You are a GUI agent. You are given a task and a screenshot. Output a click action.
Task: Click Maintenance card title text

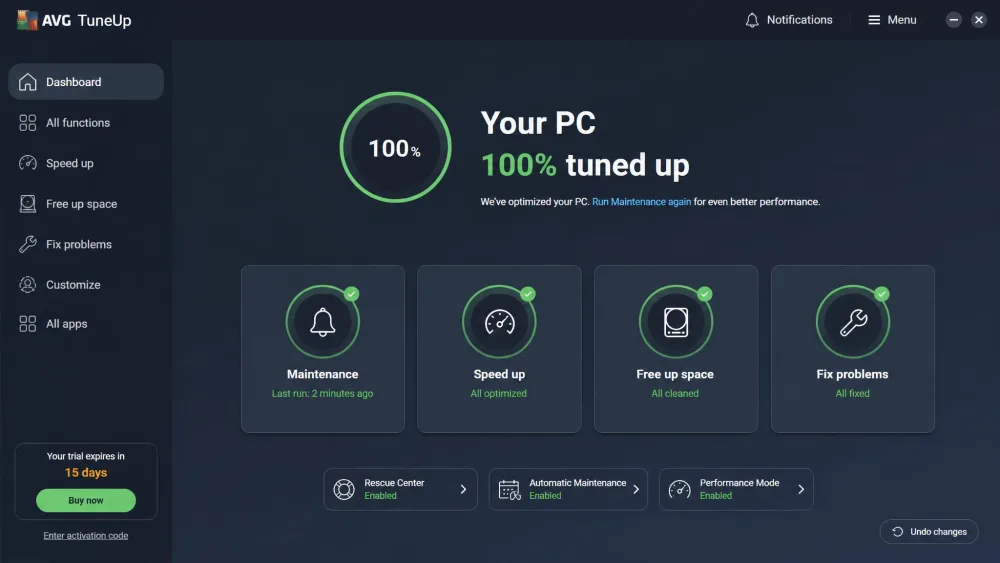click(x=323, y=374)
